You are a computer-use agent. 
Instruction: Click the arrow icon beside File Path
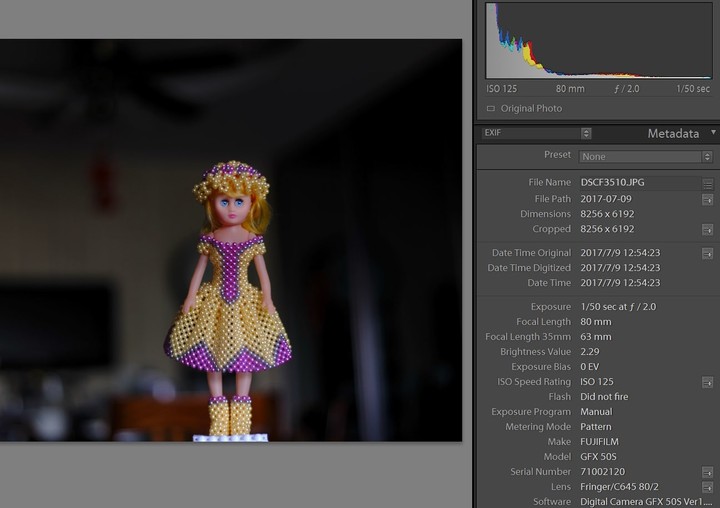pos(708,199)
